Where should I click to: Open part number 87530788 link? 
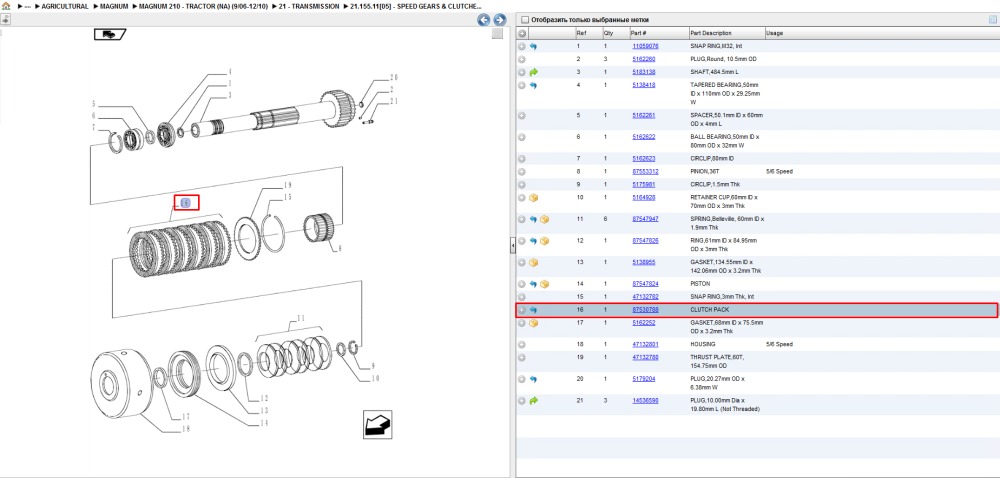[x=645, y=310]
